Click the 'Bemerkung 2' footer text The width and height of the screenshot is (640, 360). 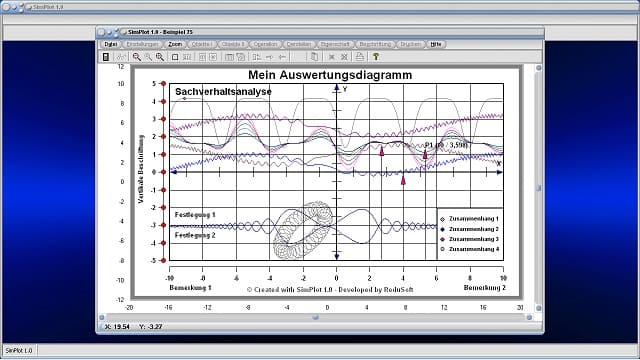(x=484, y=288)
